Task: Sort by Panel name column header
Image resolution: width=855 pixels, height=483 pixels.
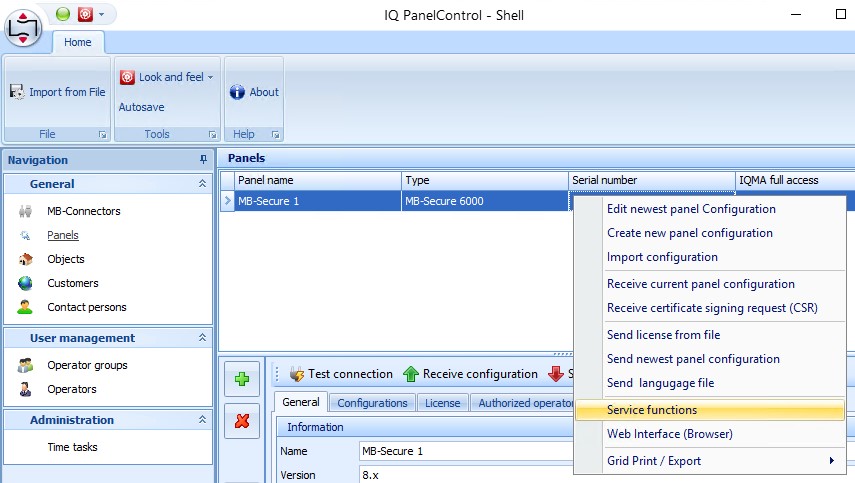Action: (x=318, y=180)
